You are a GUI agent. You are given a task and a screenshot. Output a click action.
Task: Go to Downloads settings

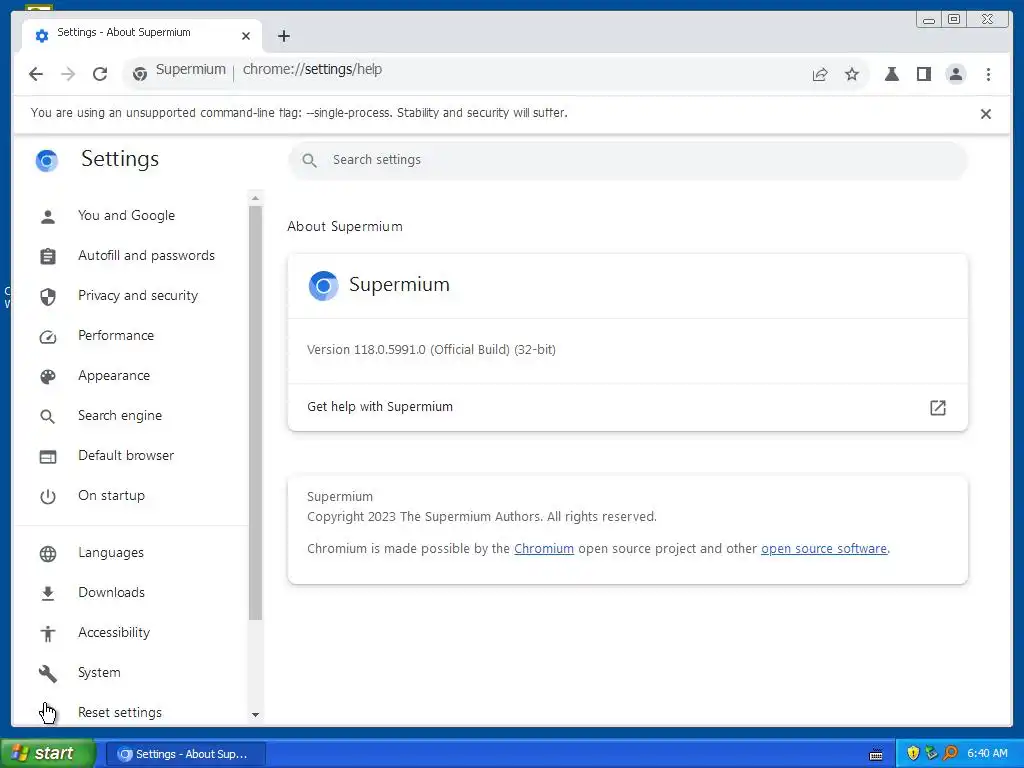pyautogui.click(x=111, y=592)
